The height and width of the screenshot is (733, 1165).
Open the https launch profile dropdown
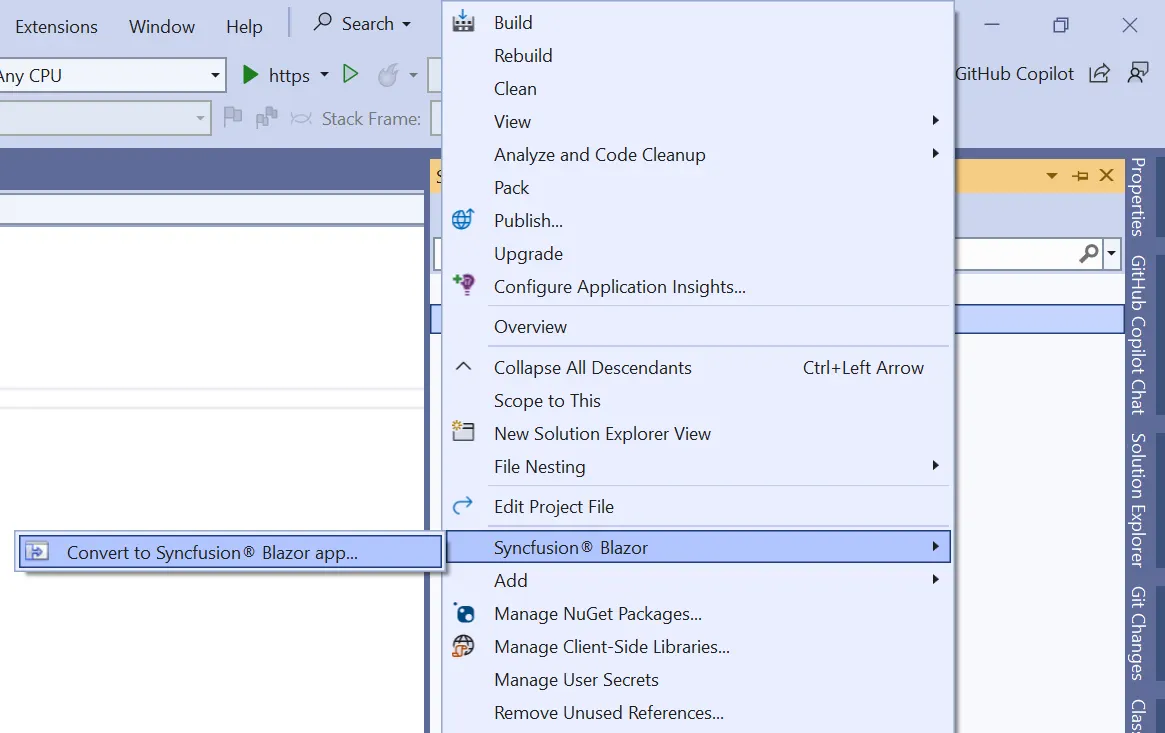click(x=325, y=74)
